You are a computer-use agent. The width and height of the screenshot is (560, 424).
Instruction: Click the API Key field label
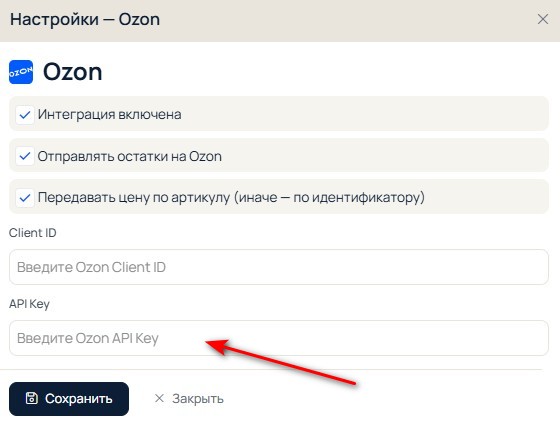(29, 304)
